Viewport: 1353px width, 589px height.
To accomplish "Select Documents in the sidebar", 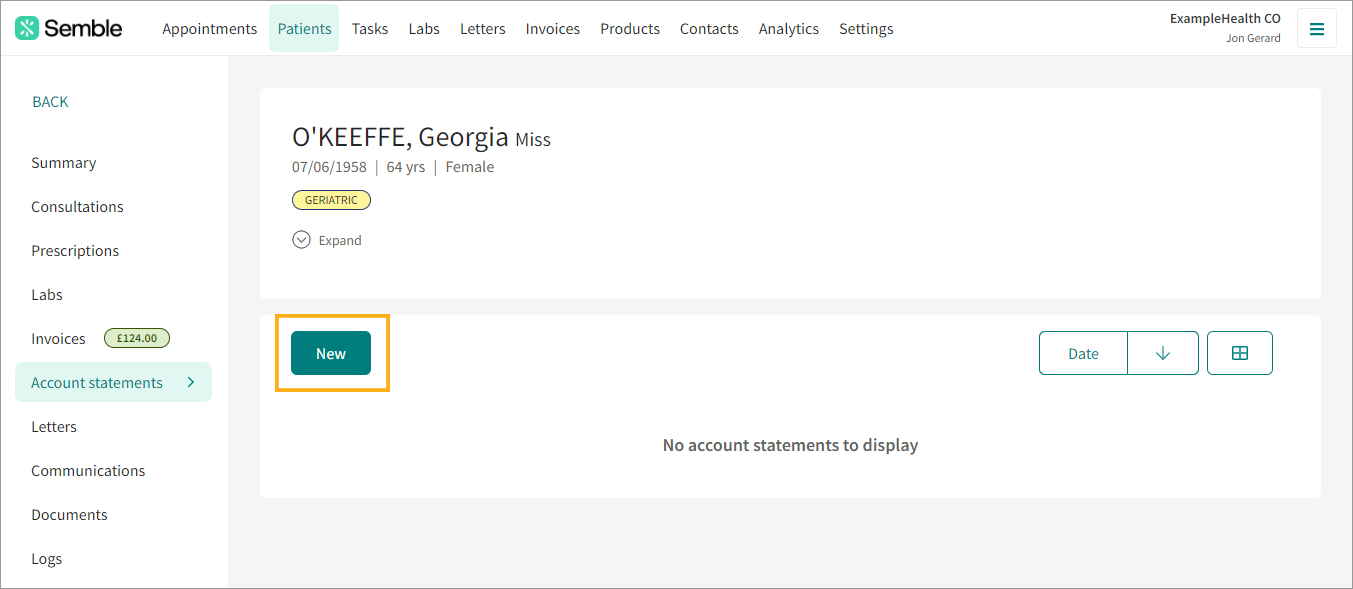I will 69,515.
